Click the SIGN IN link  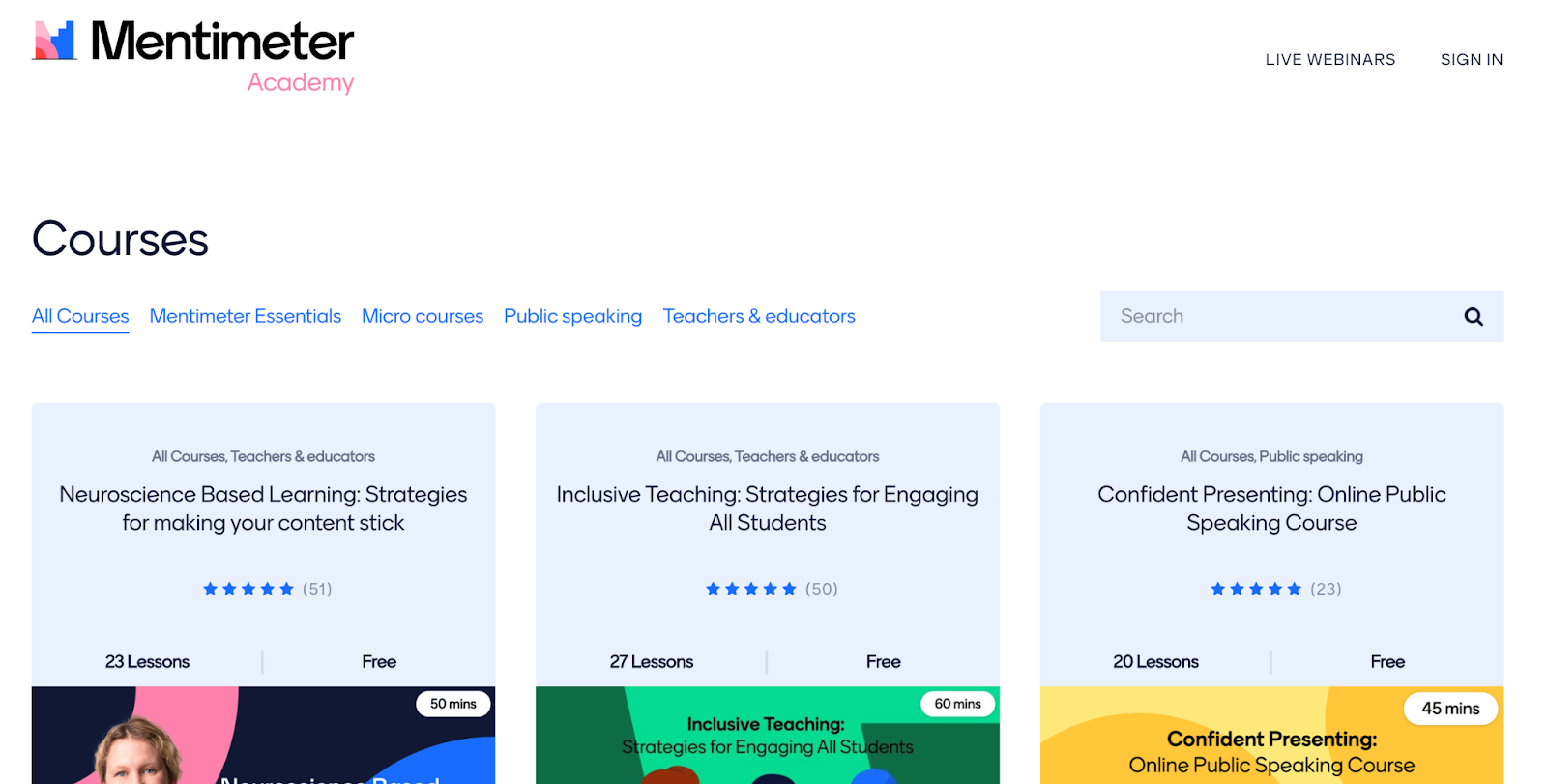point(1472,60)
